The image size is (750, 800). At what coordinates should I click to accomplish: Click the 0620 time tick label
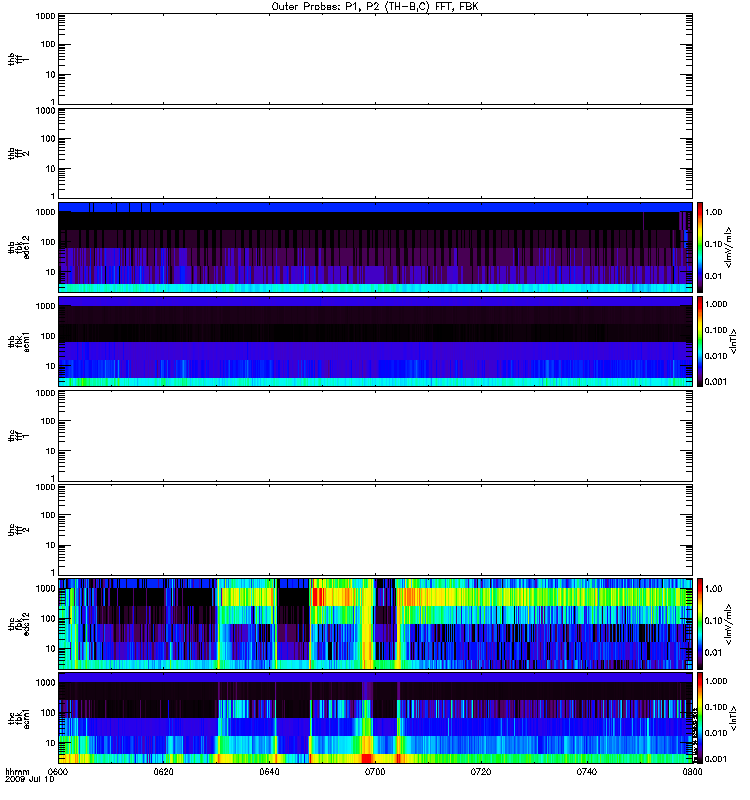point(163,772)
